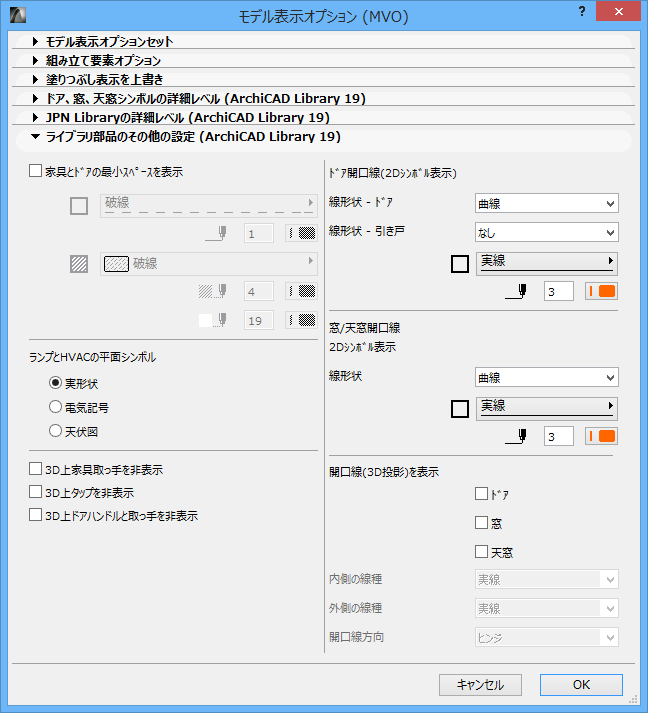Open window opening 実線 line type selector
648x713 pixels.
pyautogui.click(x=547, y=409)
